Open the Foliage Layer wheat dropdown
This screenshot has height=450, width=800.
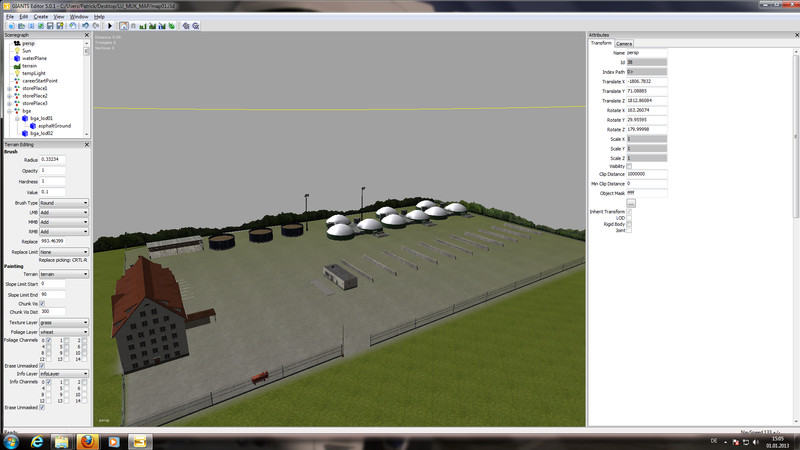click(x=64, y=332)
